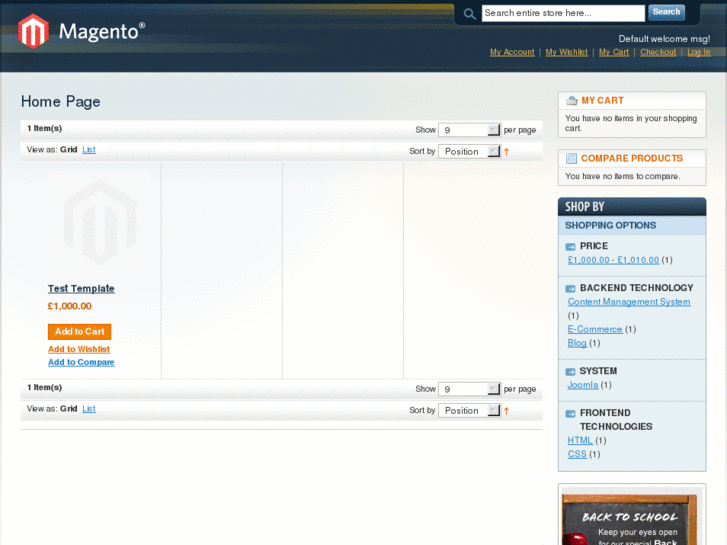This screenshot has height=545, width=727.
Task: Open Test Template product image
Action: (100, 223)
